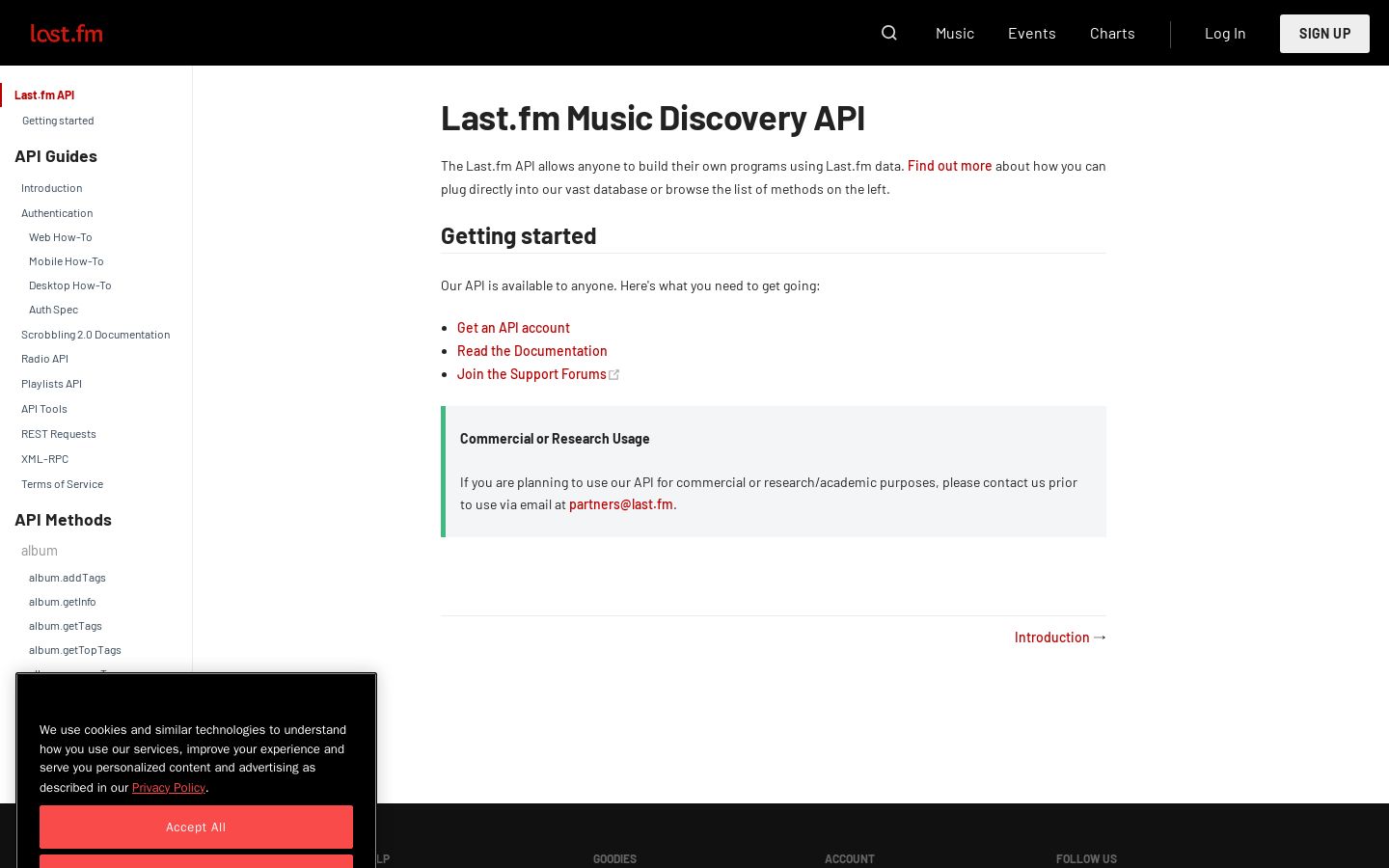The width and height of the screenshot is (1389, 868).
Task: Open Terms of Service
Action: point(62,484)
